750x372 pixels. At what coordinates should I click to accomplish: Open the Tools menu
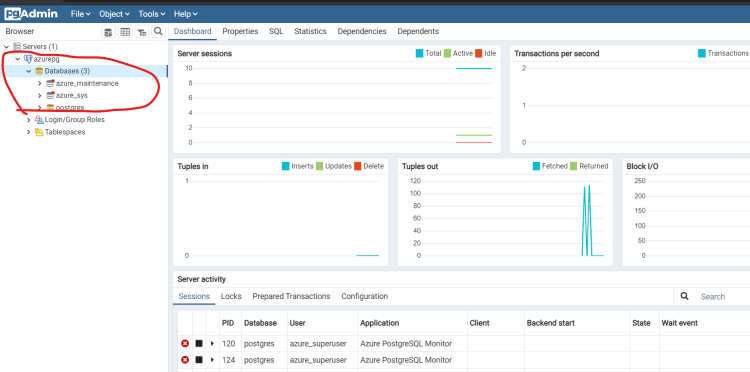point(152,14)
